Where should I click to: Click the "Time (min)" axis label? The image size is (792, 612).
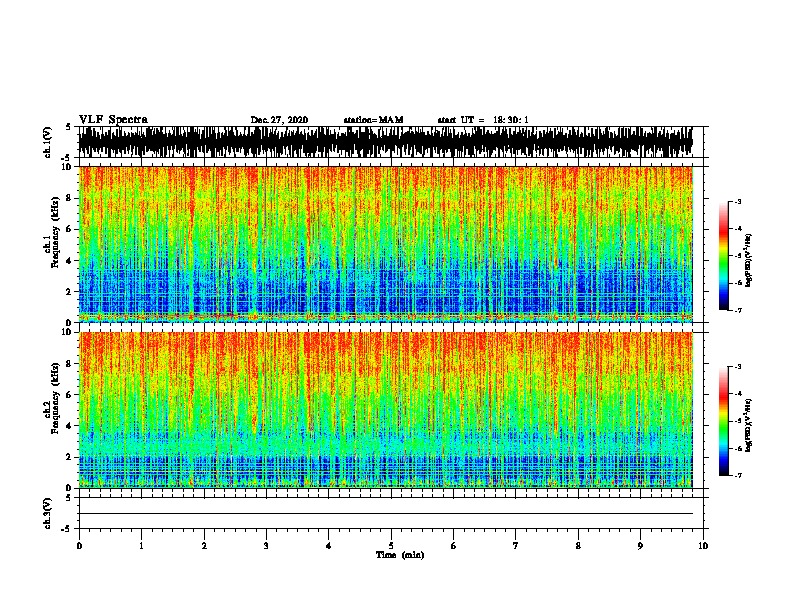pyautogui.click(x=400, y=555)
